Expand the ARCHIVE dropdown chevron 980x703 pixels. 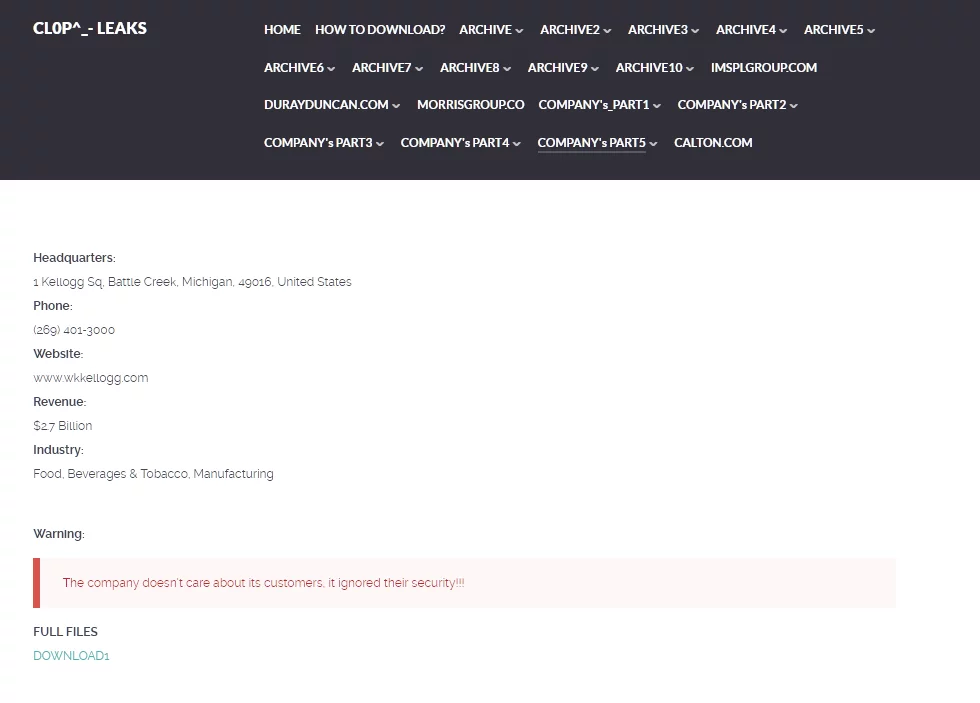[x=519, y=31]
